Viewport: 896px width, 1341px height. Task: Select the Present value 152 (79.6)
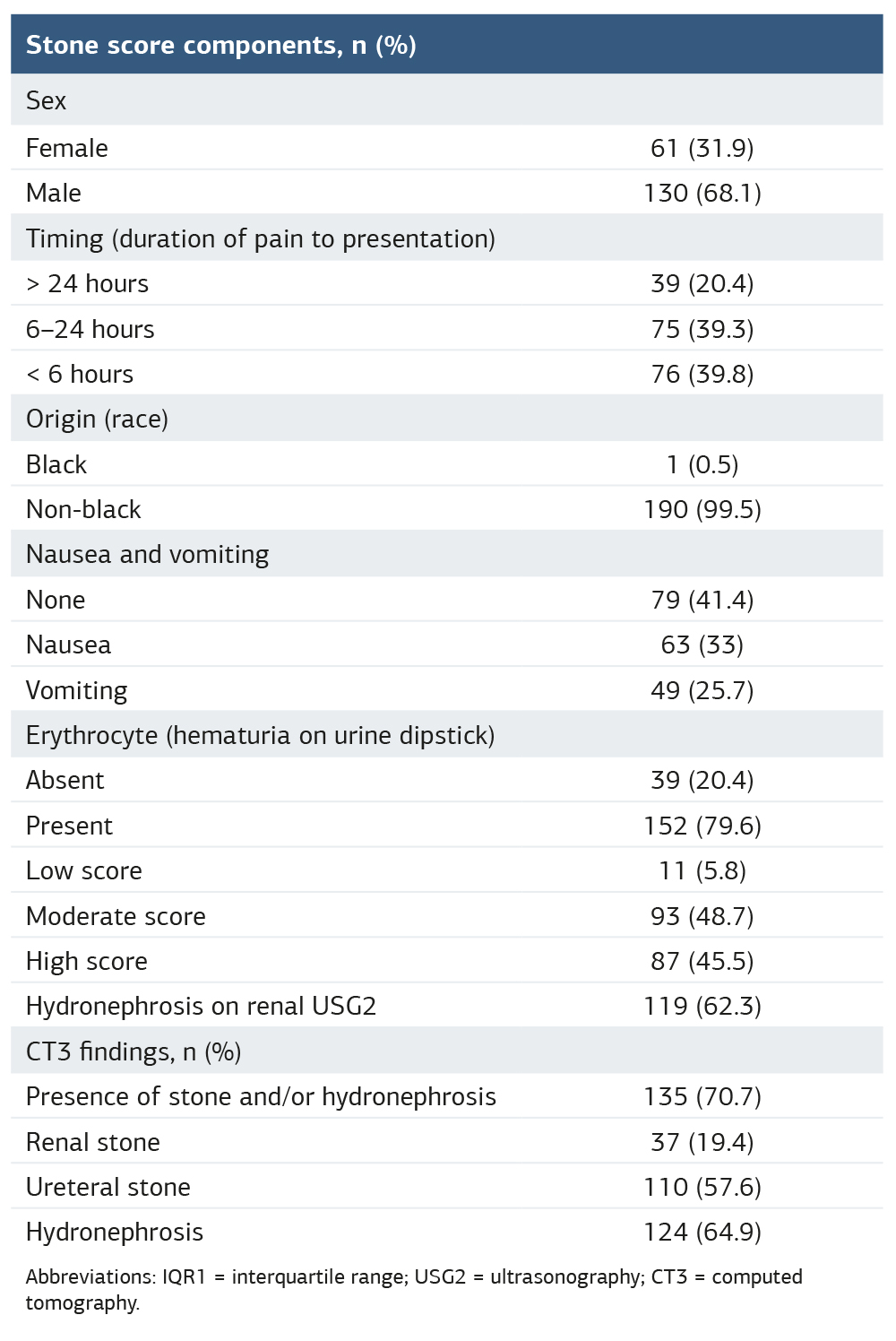pyautogui.click(x=702, y=826)
